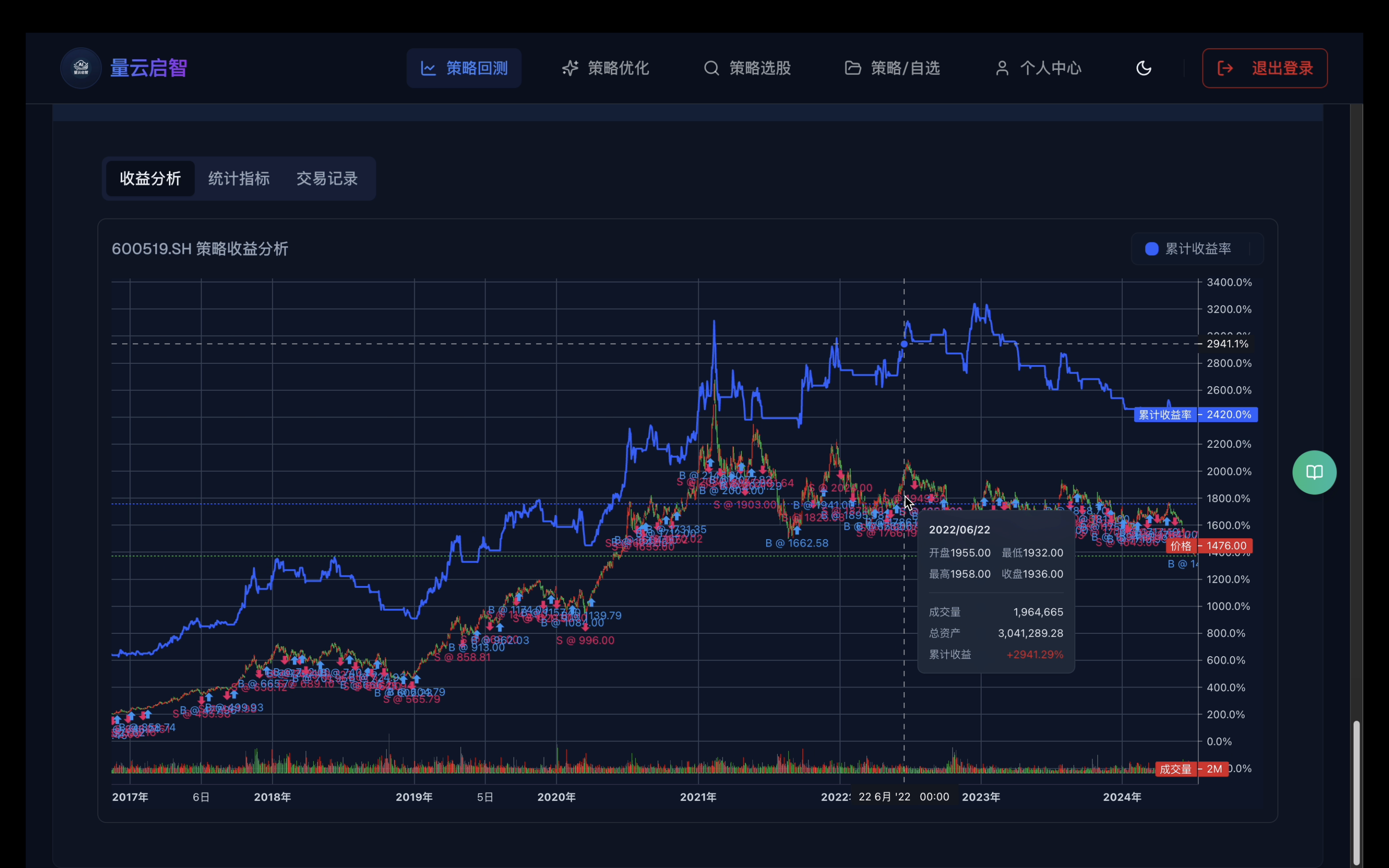The image size is (1389, 868).
Task: Click the 2022/06/22 tooltip date
Action: (960, 529)
